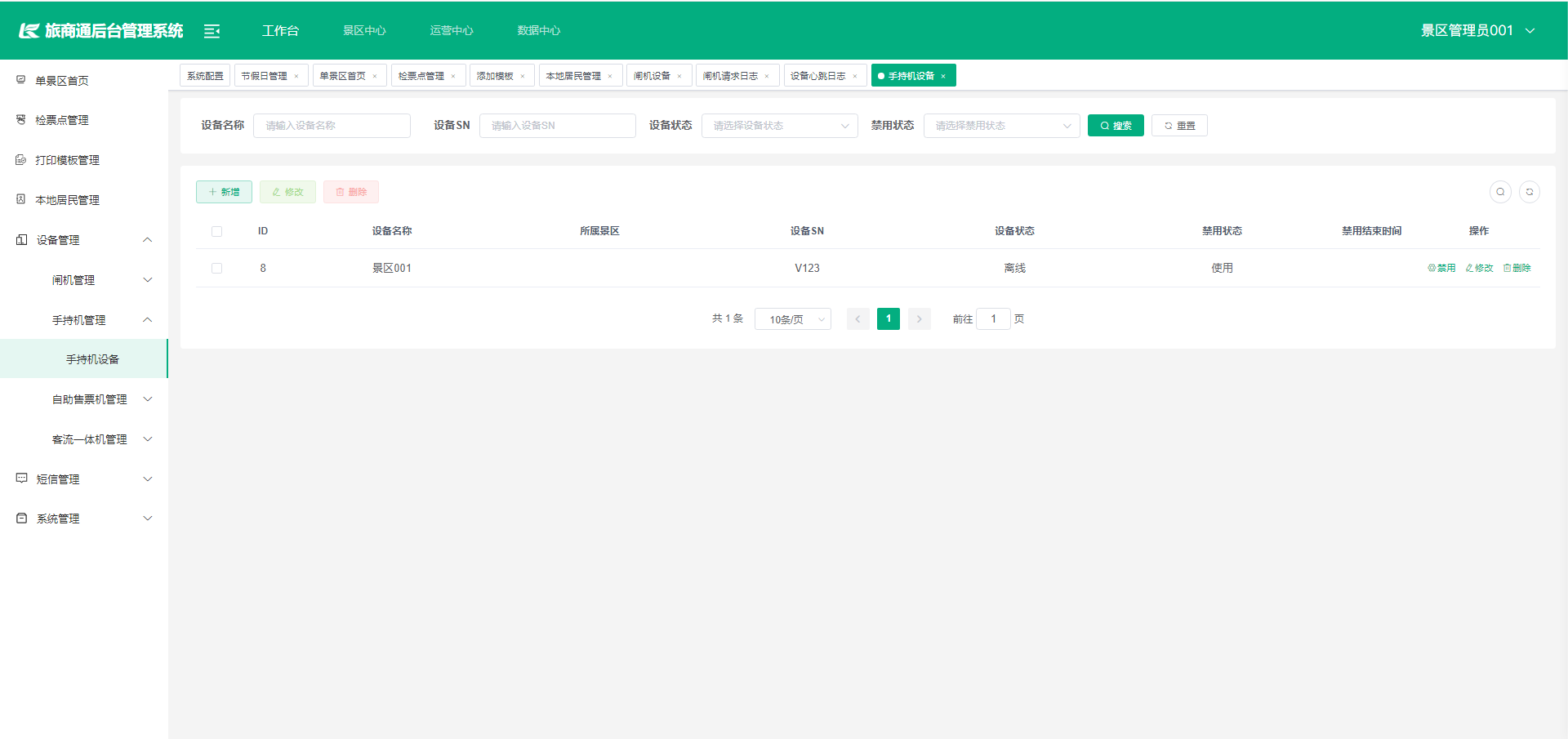The width and height of the screenshot is (1568, 739).
Task: Open 单景区首页 in the left sidebar
Action: (x=84, y=81)
